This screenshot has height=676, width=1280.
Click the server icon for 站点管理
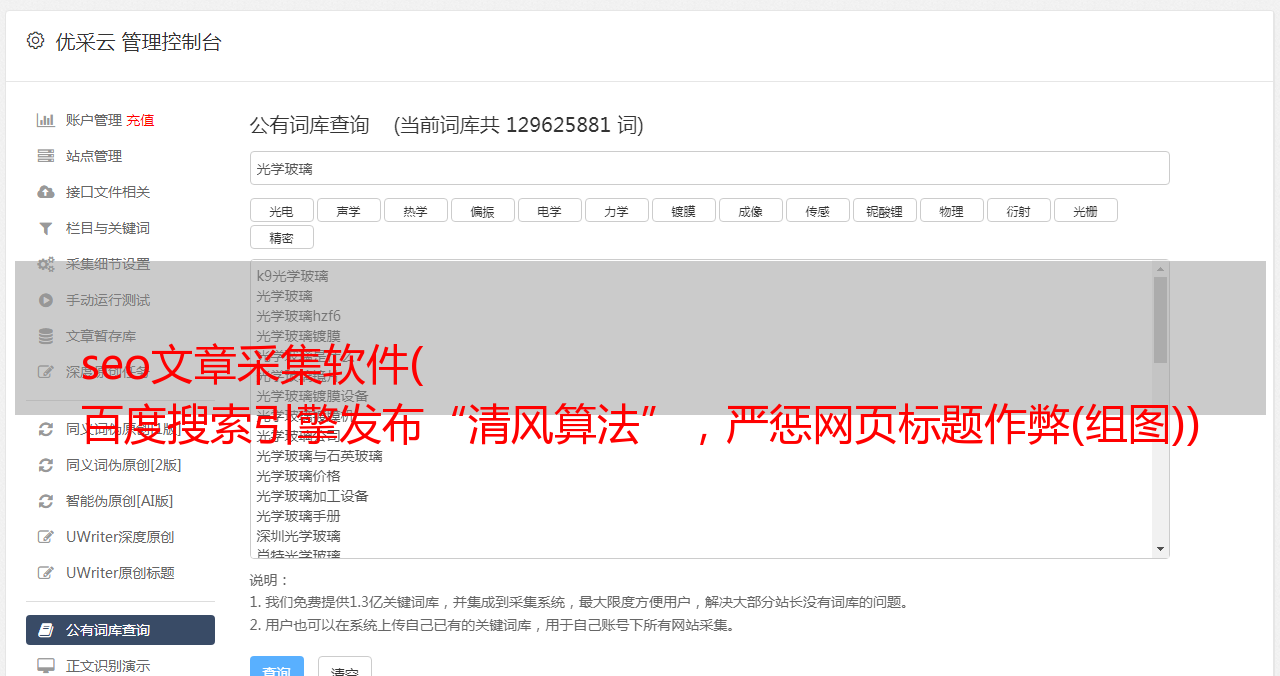click(x=45, y=156)
